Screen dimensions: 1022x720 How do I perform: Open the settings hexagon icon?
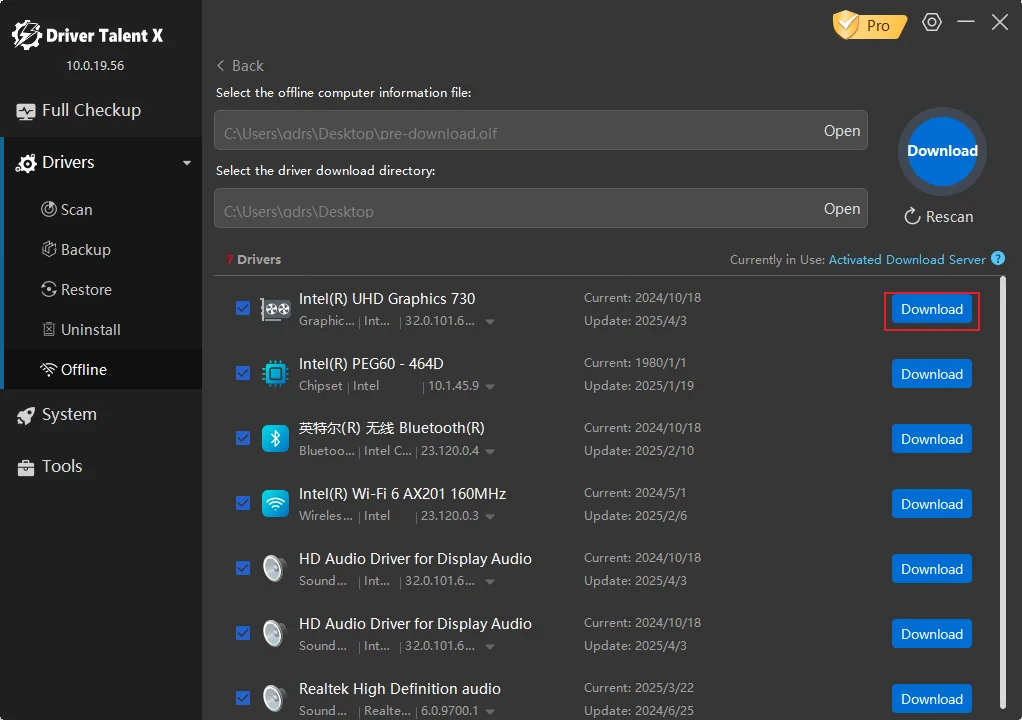931,23
